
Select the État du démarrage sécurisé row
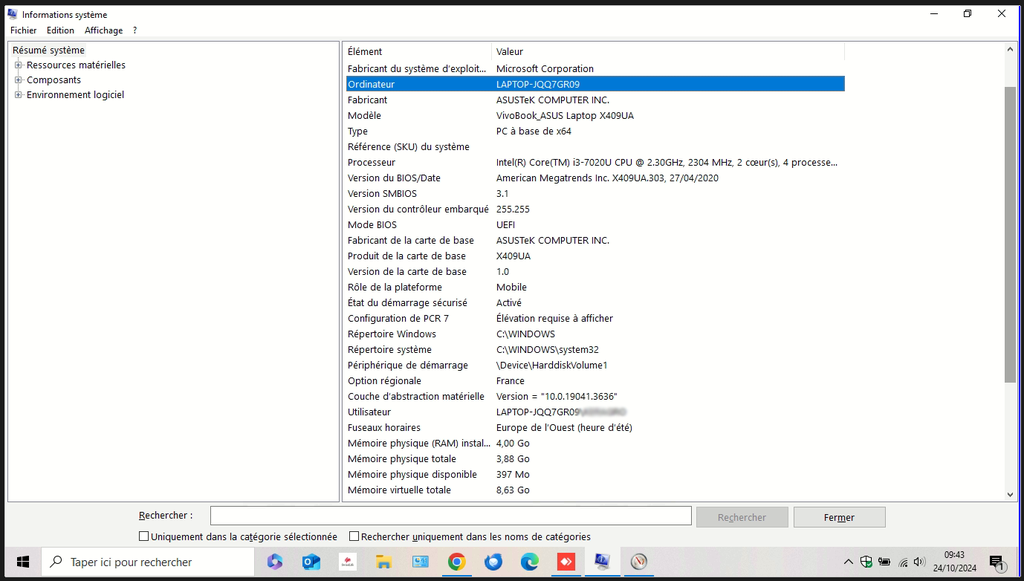pos(595,303)
